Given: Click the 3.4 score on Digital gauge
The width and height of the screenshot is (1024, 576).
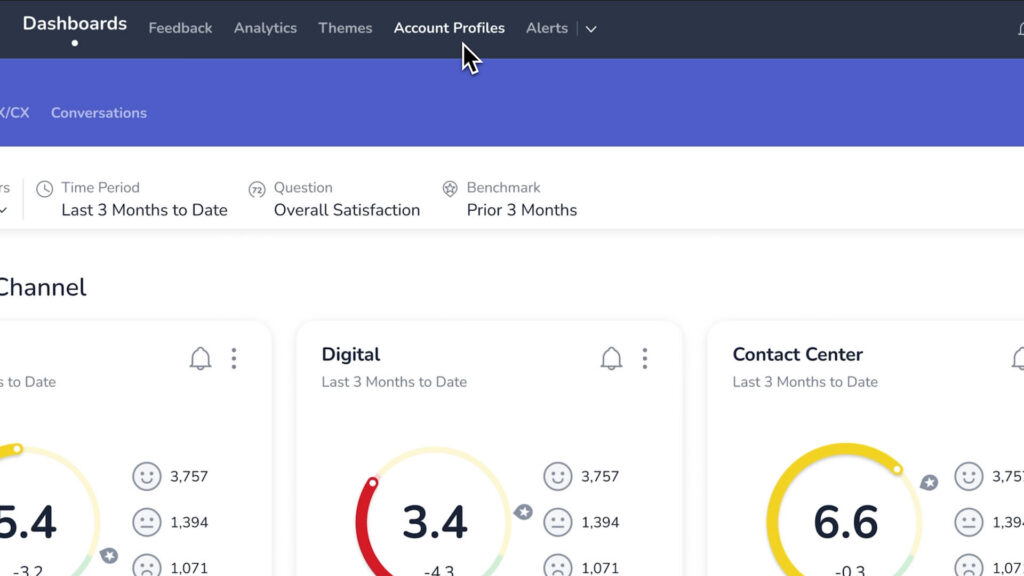Looking at the screenshot, I should (435, 522).
